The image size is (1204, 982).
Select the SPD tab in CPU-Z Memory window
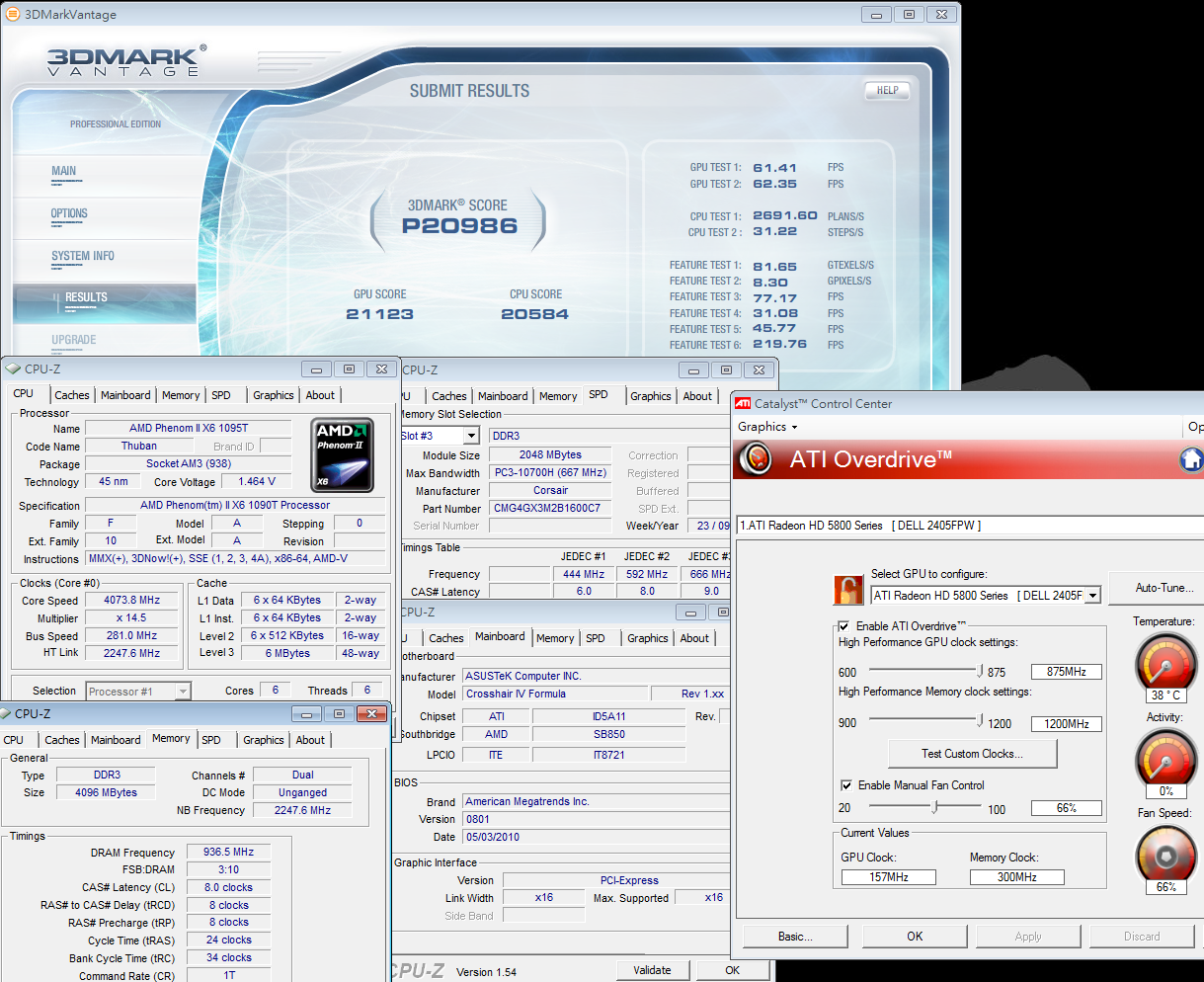[211, 740]
